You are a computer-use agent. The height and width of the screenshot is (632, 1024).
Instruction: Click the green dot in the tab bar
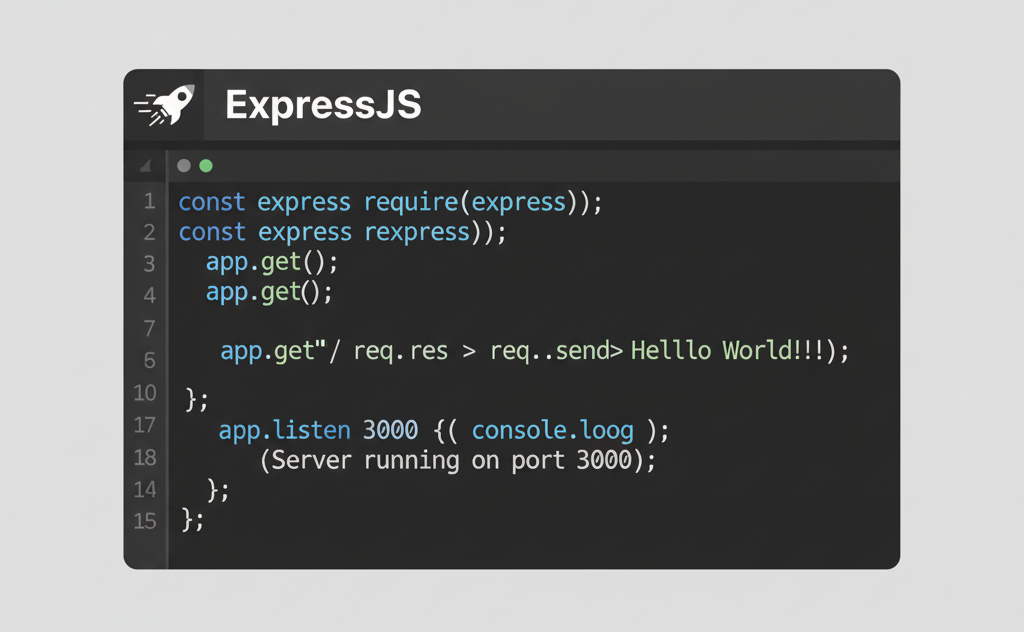(206, 166)
